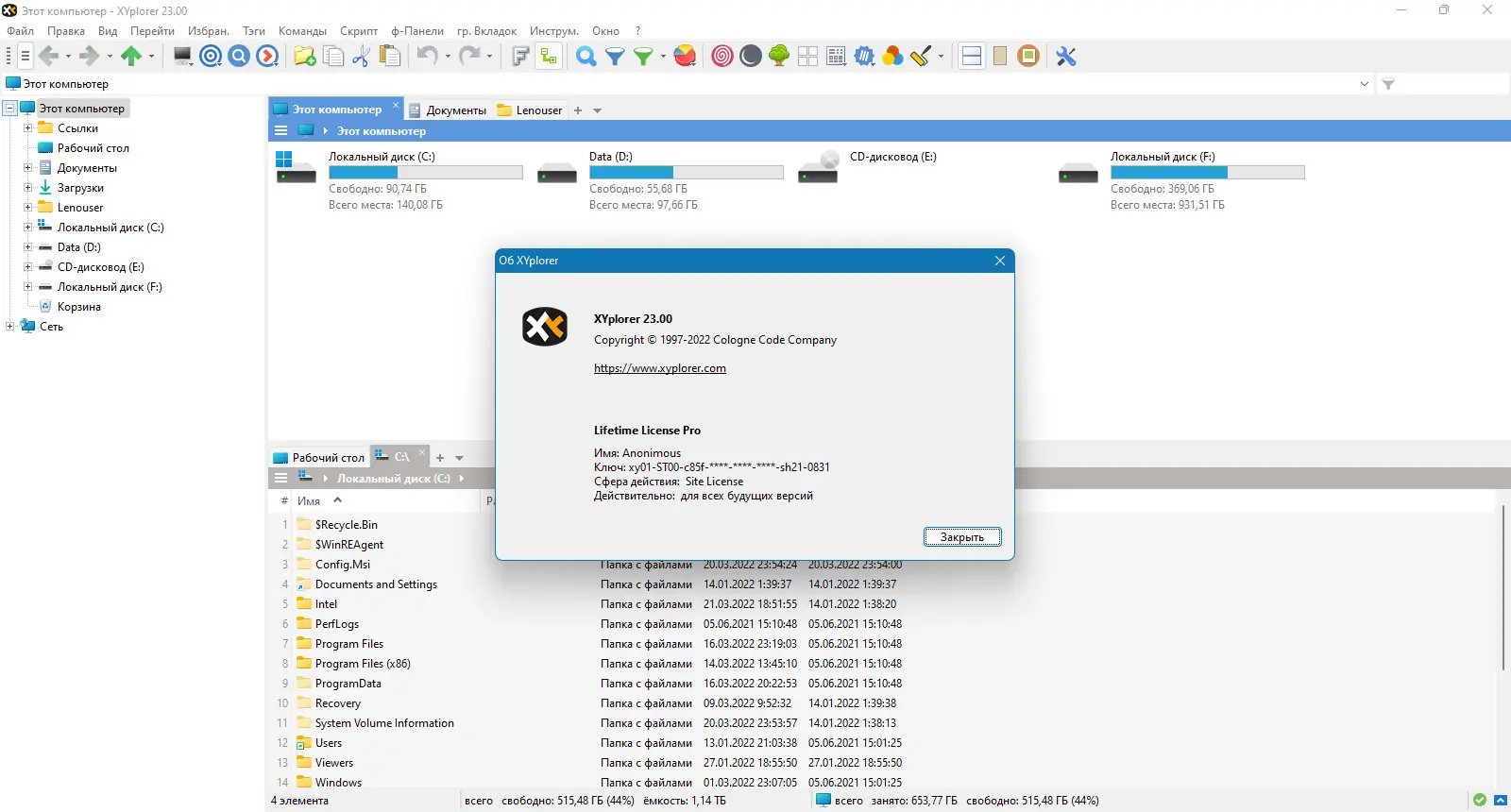The image size is (1511, 812).
Task: Click the Redo arrow icon
Action: [468, 57]
